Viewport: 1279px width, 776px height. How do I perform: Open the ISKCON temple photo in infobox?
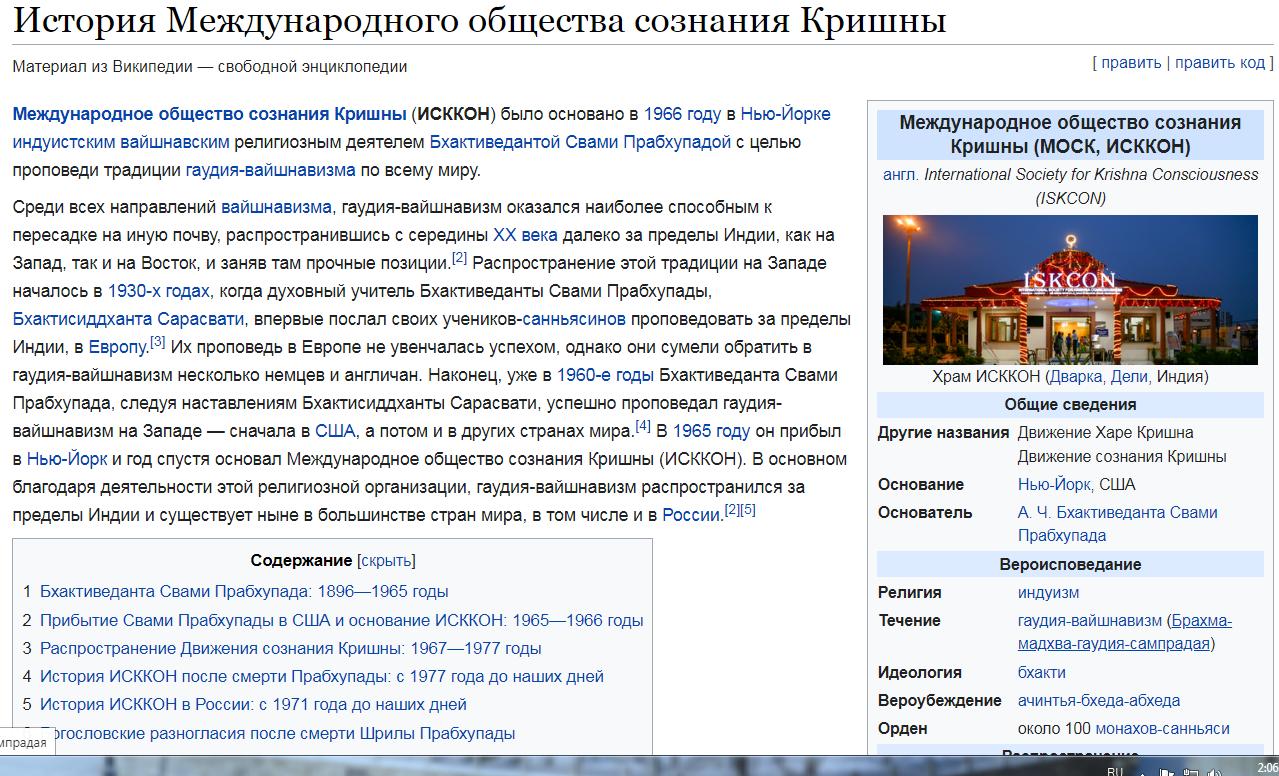(x=1070, y=289)
